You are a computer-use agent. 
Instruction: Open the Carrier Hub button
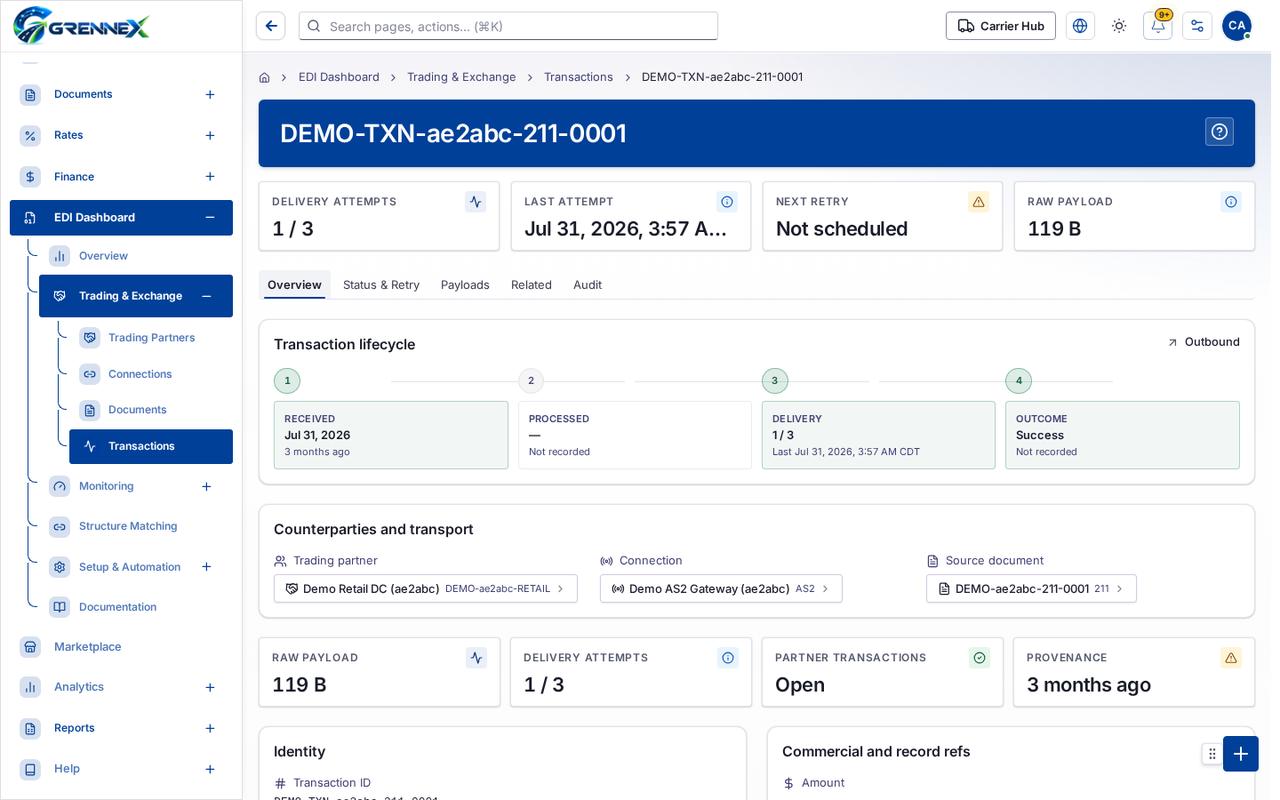(1000, 26)
